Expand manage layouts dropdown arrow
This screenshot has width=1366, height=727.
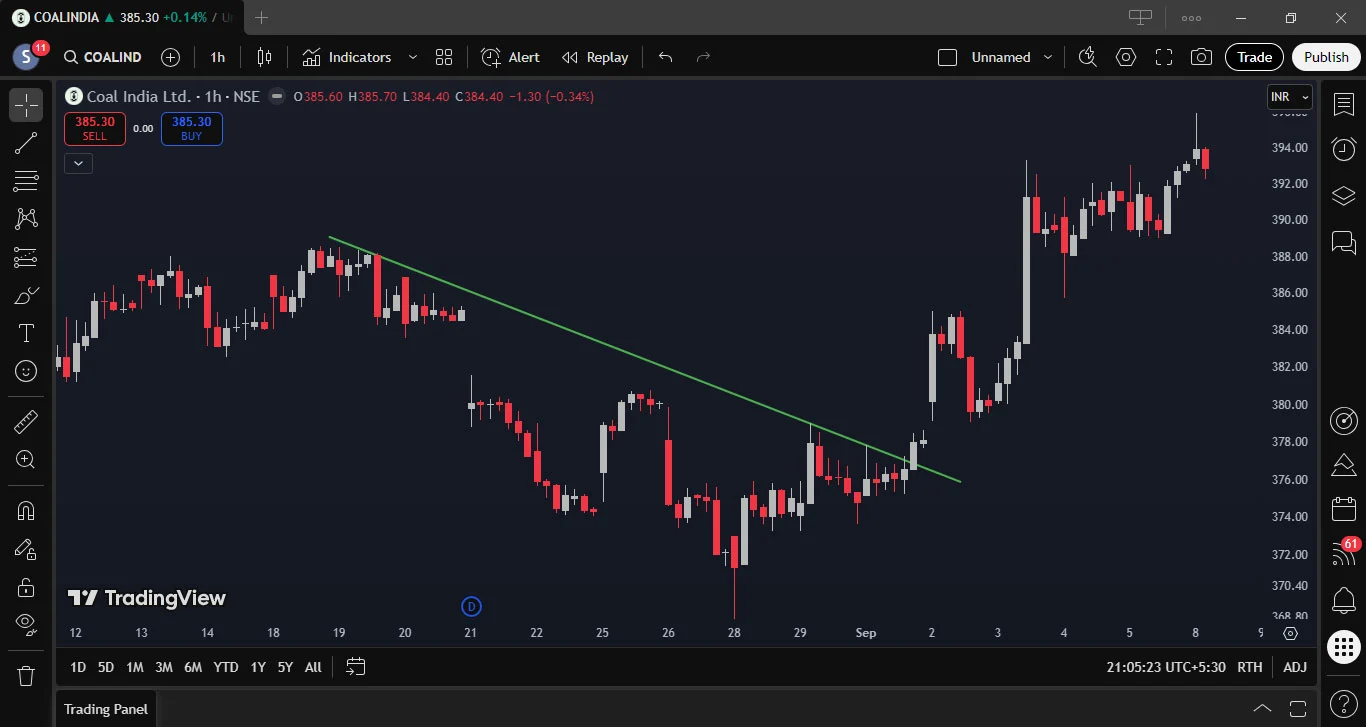(x=1048, y=57)
